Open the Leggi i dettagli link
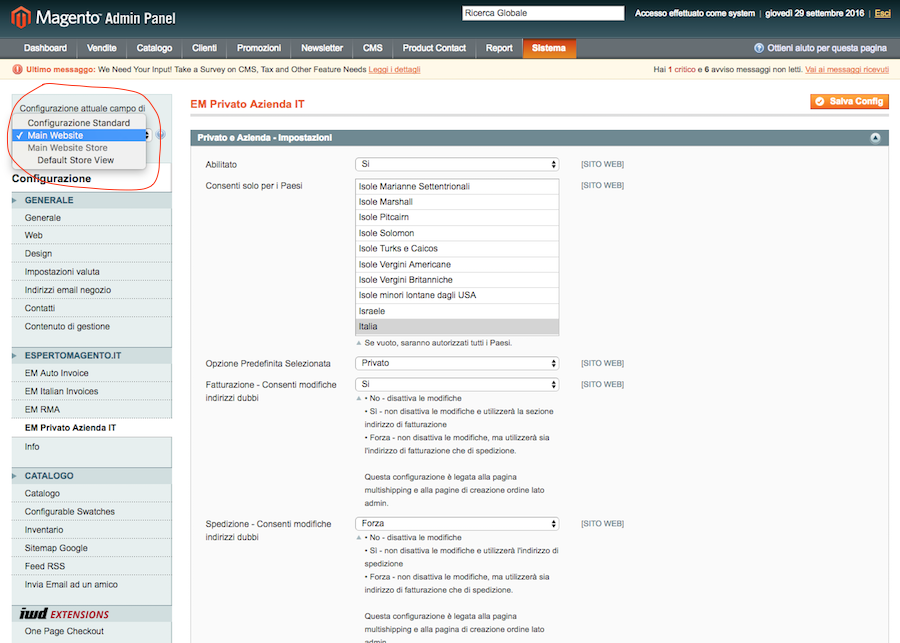The image size is (900, 643). click(x=394, y=69)
